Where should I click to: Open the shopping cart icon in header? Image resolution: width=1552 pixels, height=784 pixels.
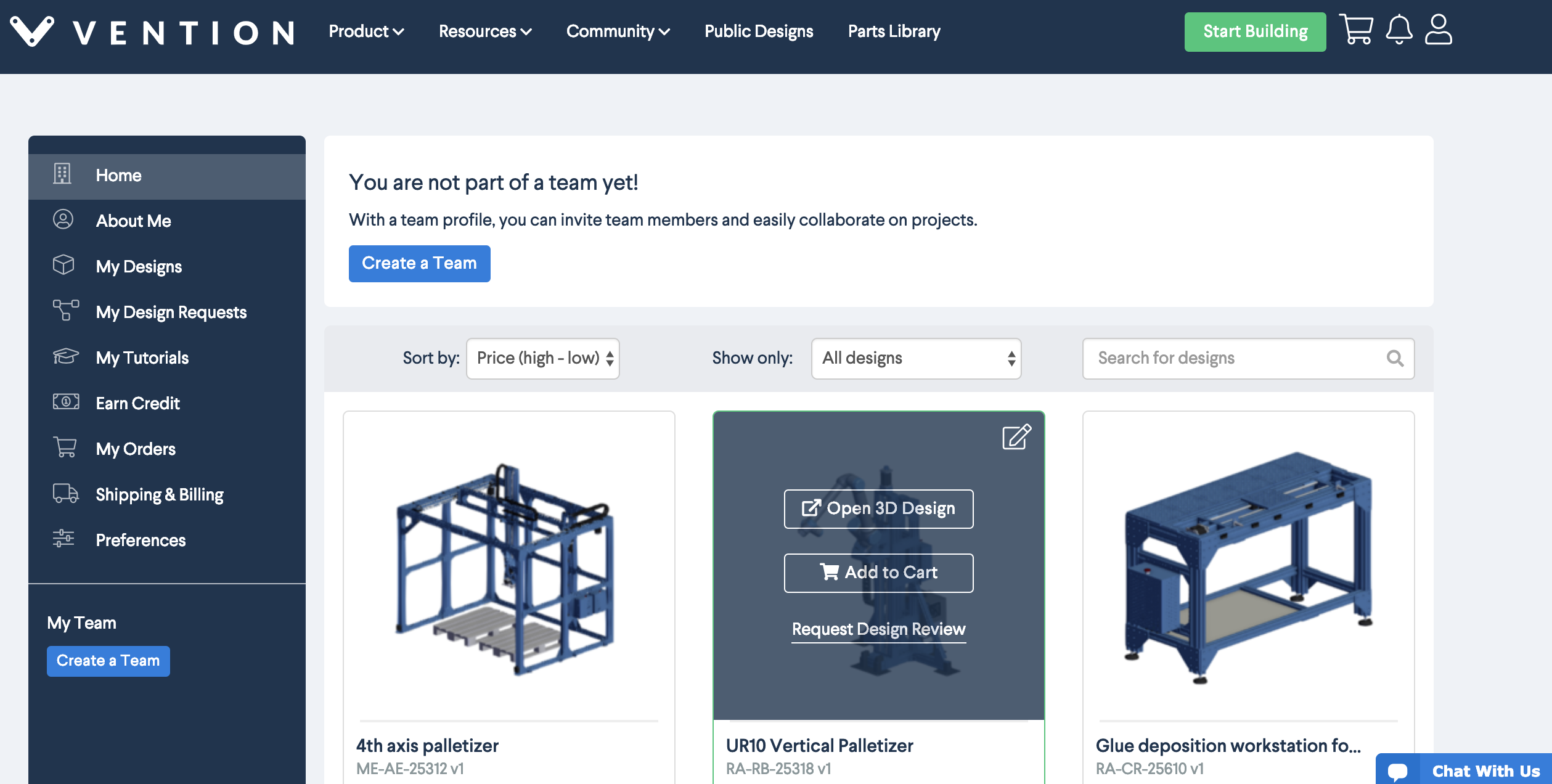pos(1356,30)
